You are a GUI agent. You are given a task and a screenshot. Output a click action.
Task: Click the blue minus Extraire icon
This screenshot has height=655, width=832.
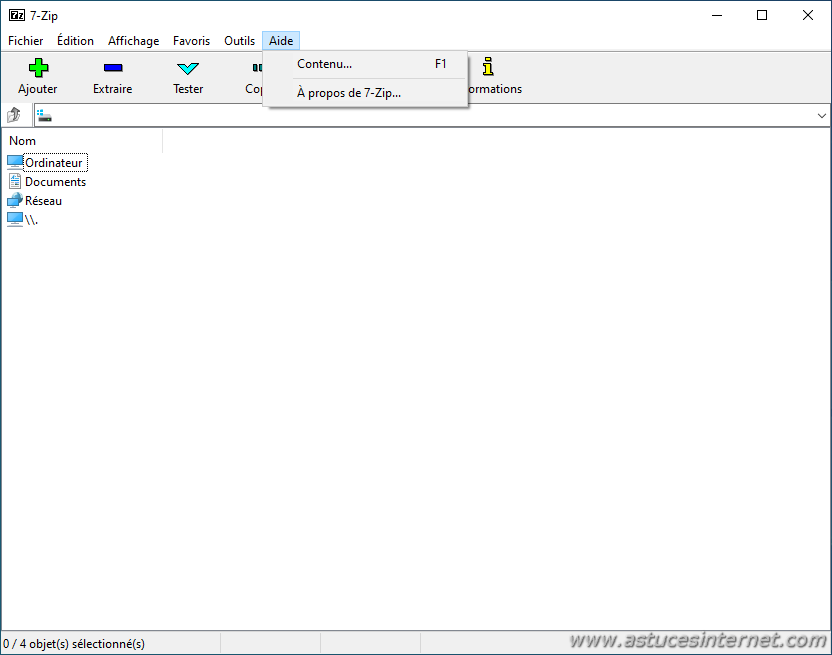pyautogui.click(x=112, y=68)
